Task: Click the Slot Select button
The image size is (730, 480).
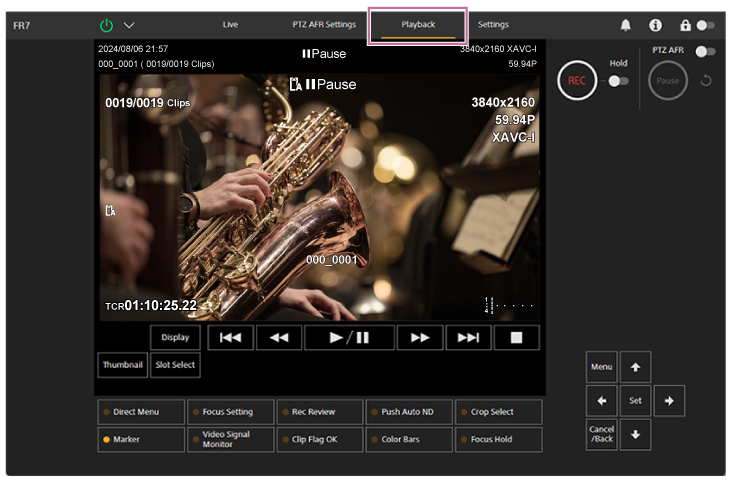Action: point(176,365)
